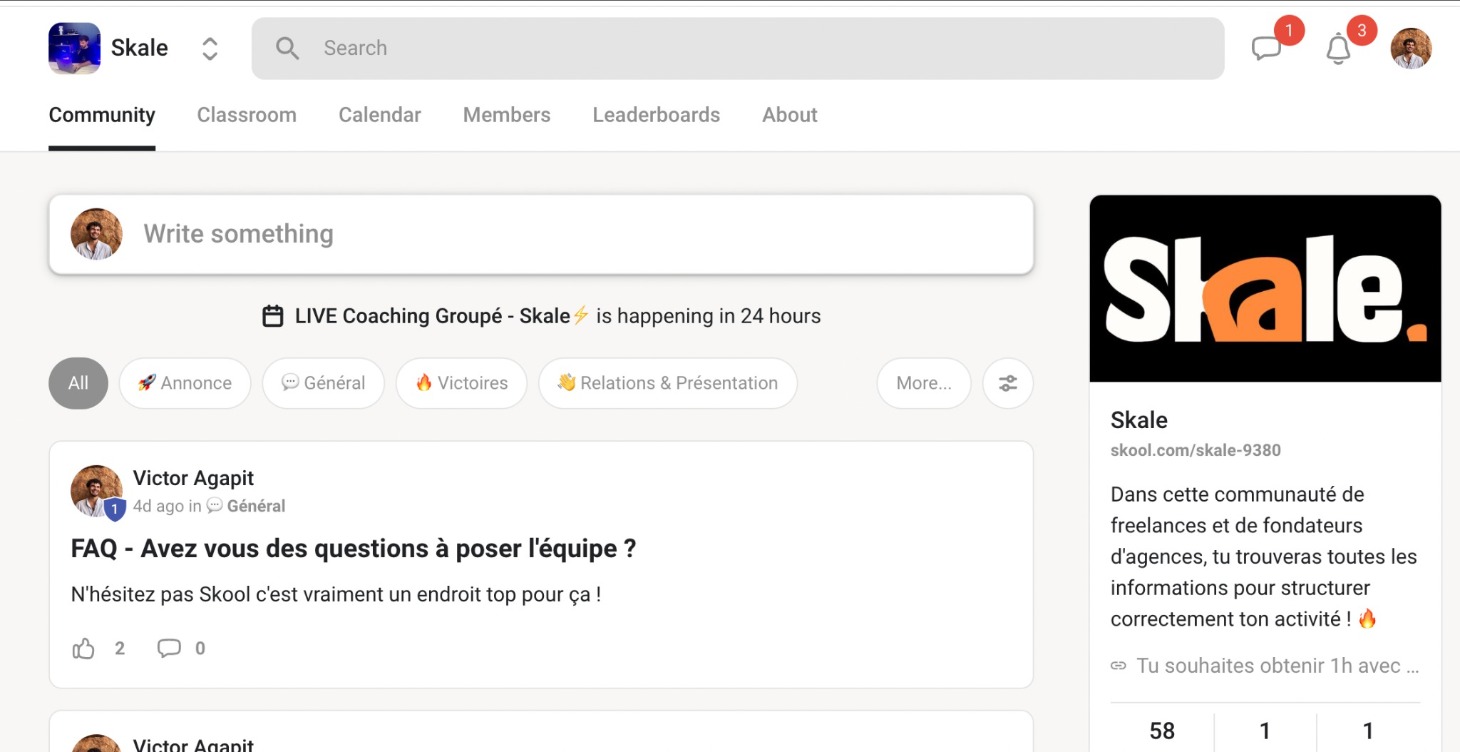Click the Skale banner image in sidebar
Image resolution: width=1460 pixels, height=752 pixels.
[x=1265, y=289]
